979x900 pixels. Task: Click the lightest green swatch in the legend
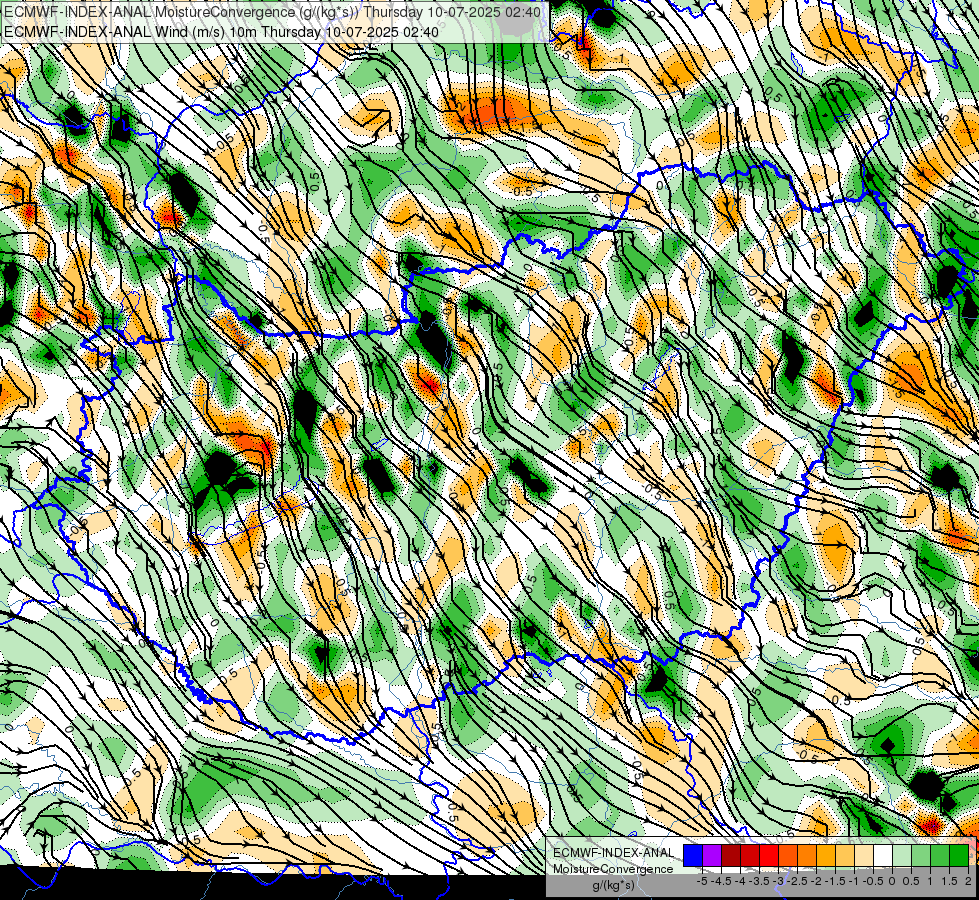(x=902, y=855)
